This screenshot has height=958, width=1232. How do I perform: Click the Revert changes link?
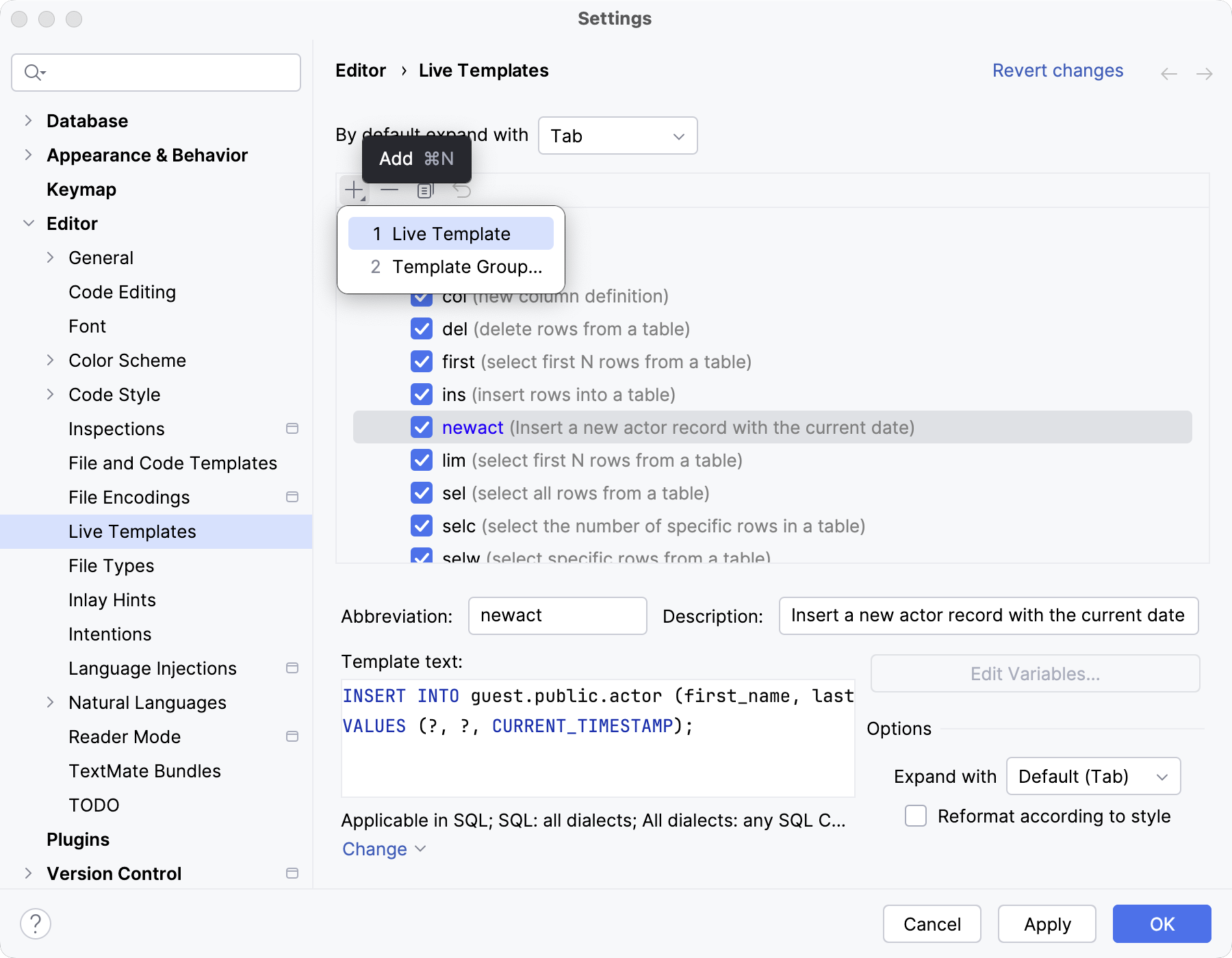tap(1057, 70)
